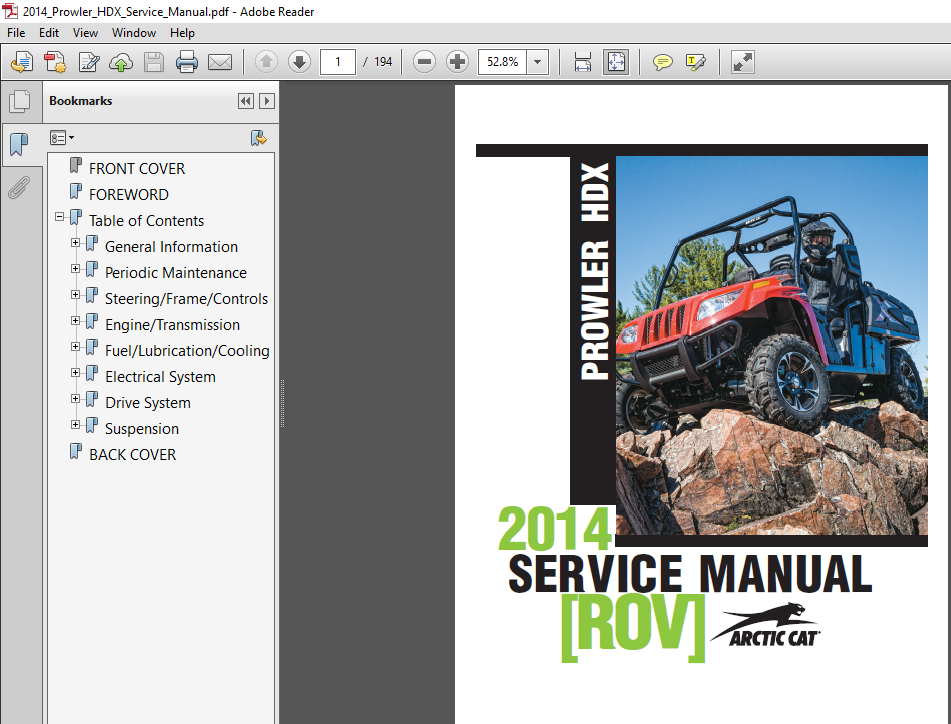
Task: Click the Convert file to PDF toolbar icon
Action: pos(55,62)
